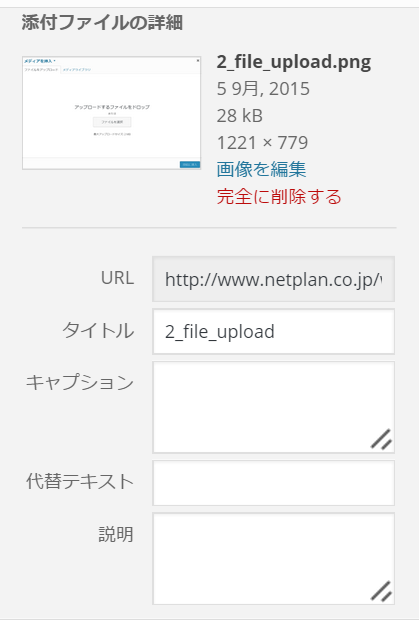Click the 説明 label text

point(116,534)
